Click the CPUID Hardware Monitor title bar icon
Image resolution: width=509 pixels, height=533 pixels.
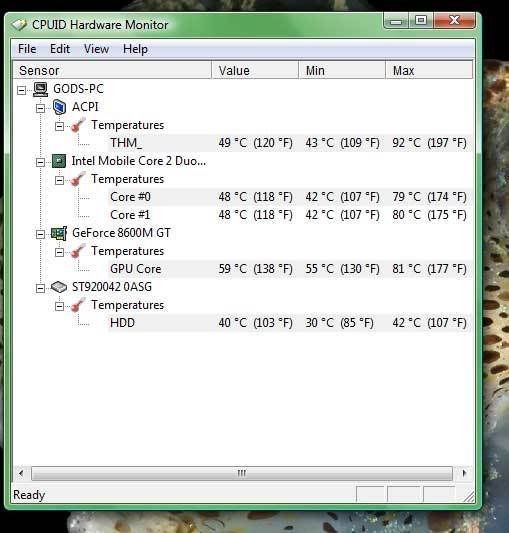point(19,25)
